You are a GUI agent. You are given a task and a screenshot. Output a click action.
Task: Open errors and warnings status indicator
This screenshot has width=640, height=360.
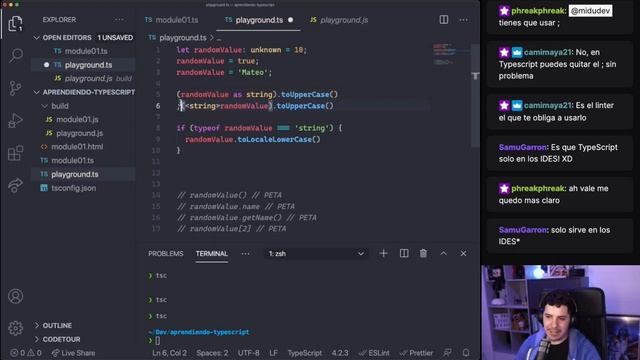[26, 353]
